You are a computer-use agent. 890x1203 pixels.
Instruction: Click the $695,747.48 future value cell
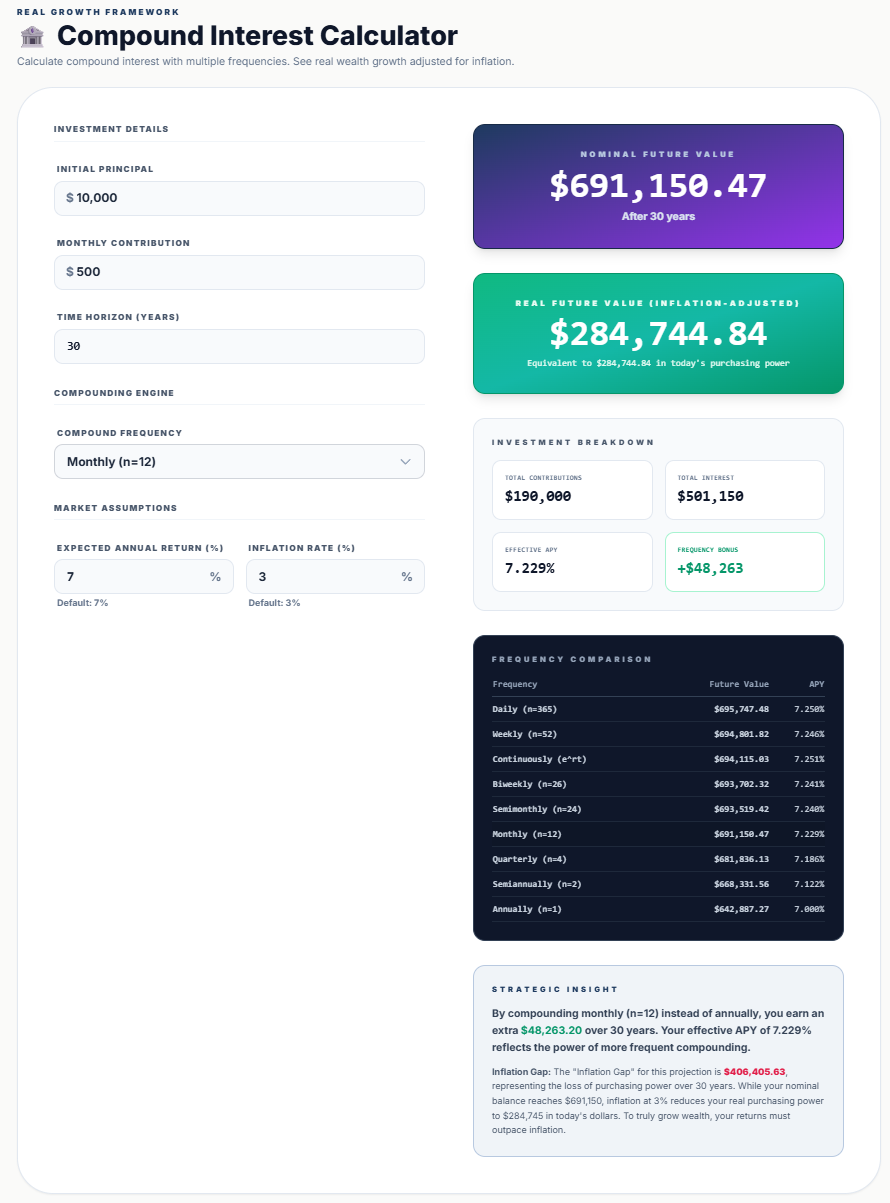[741, 709]
